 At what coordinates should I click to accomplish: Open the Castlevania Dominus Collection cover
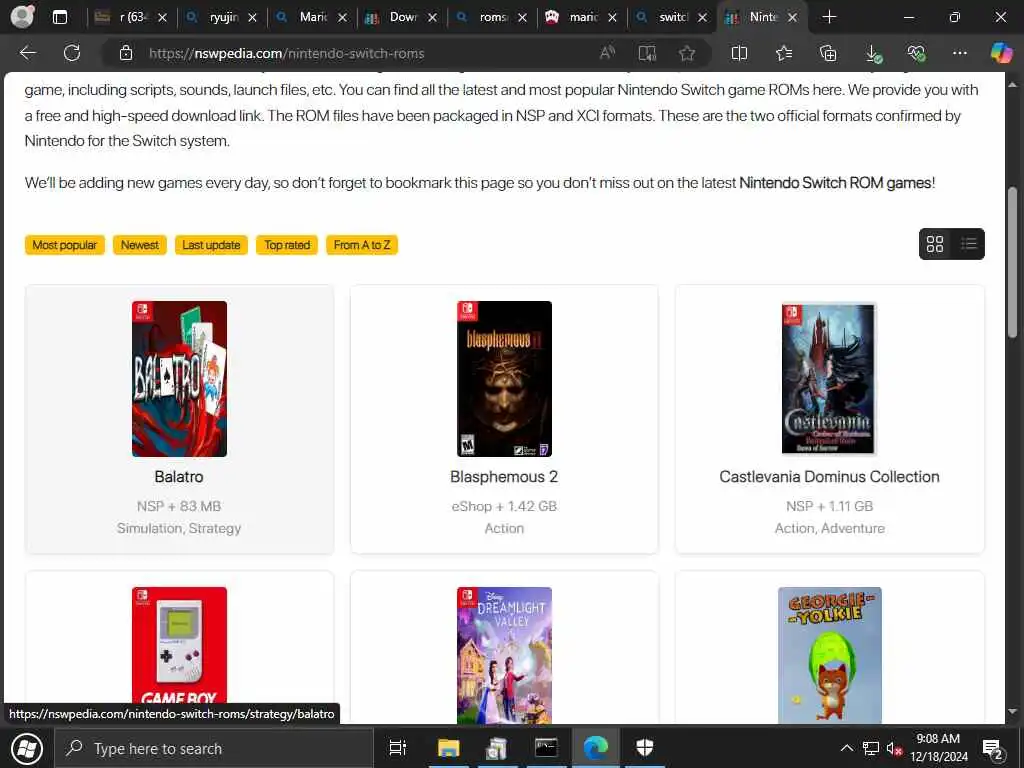828,379
